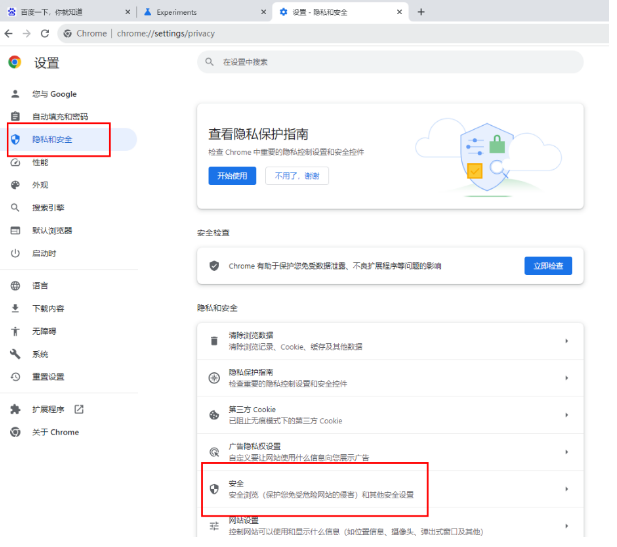The height and width of the screenshot is (547, 617).
Task: Close the Experiments tab
Action: pos(263,12)
